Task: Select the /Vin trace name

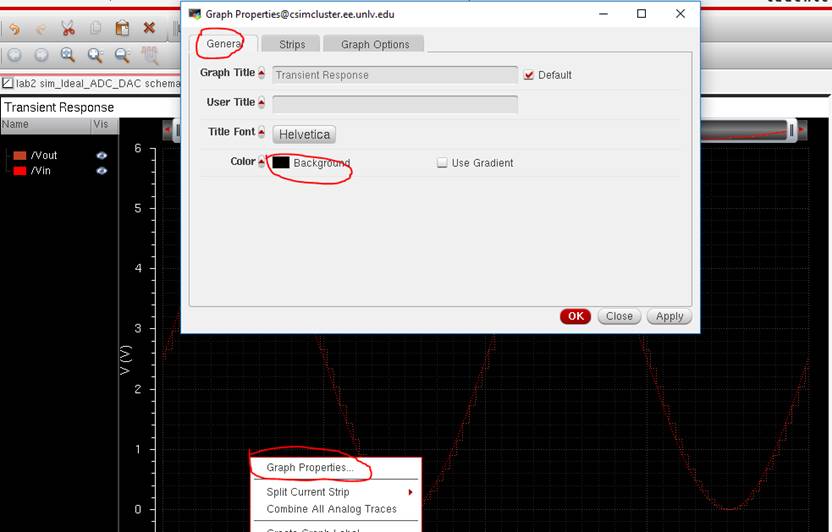Action: [40, 171]
